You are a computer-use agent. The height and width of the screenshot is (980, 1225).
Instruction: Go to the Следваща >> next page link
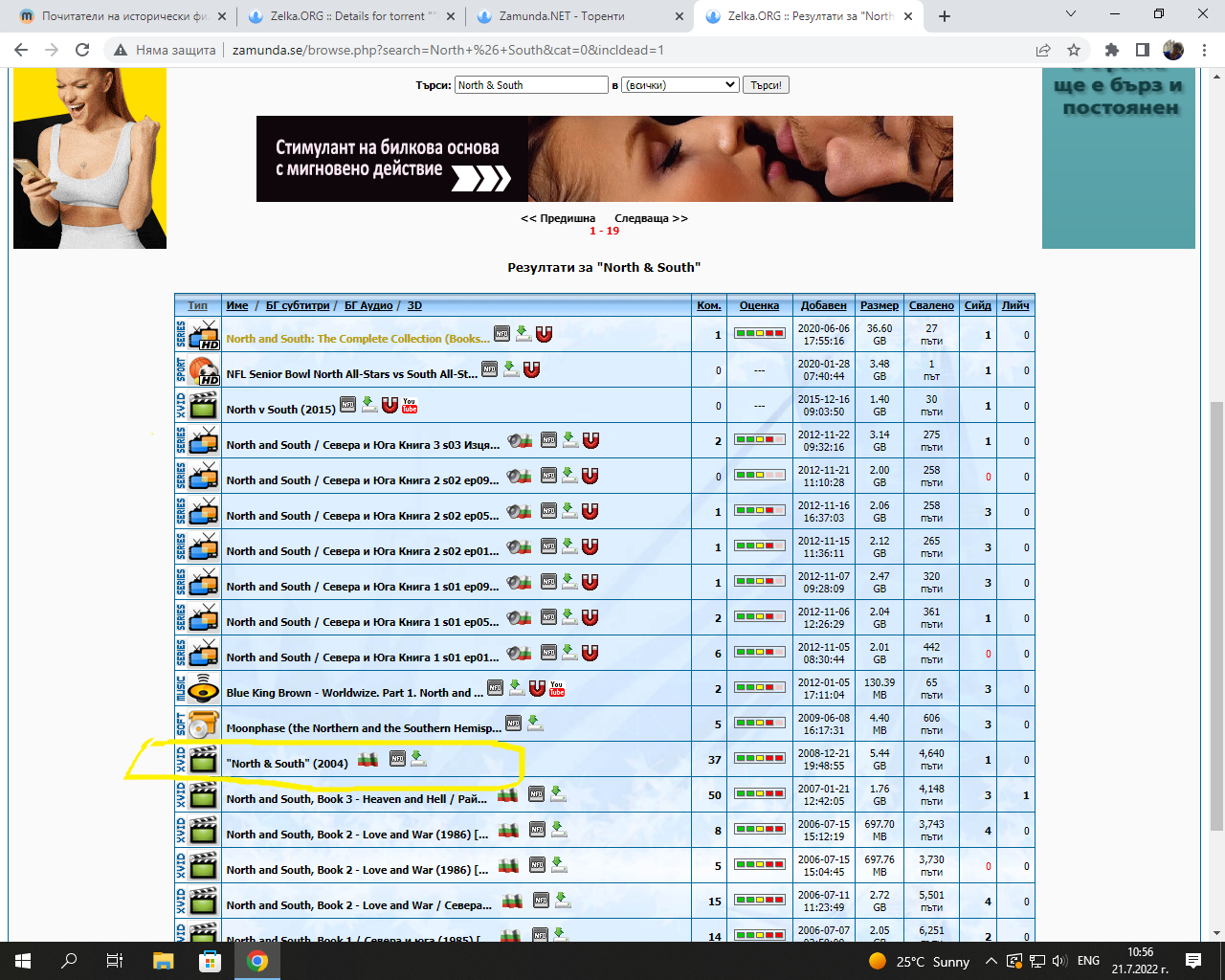(x=651, y=218)
